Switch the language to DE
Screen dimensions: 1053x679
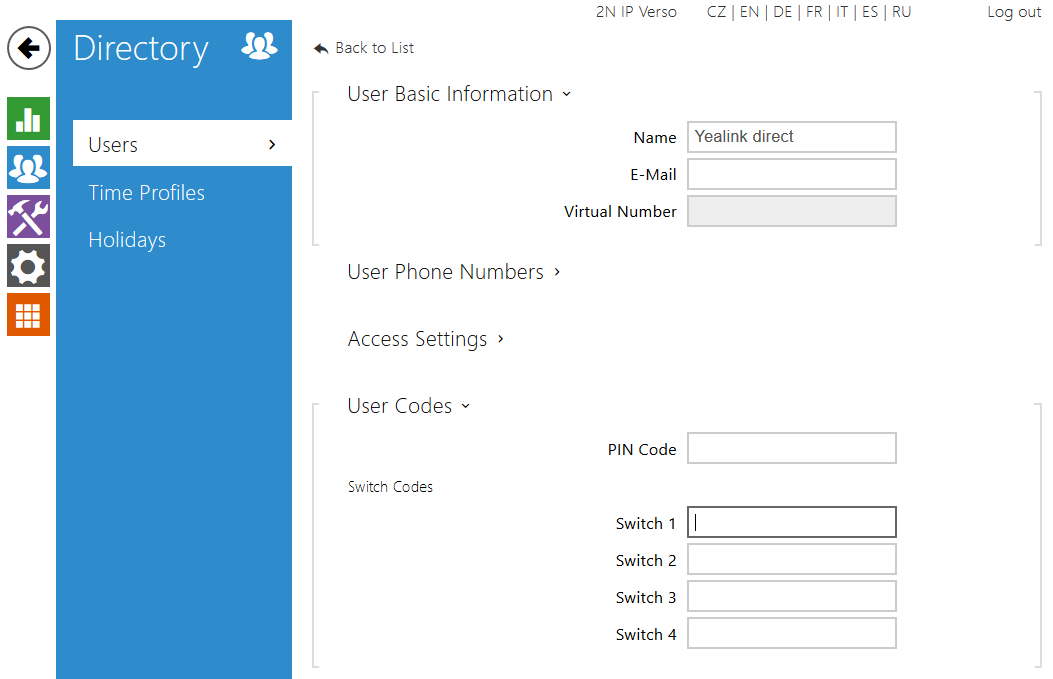pyautogui.click(x=782, y=12)
